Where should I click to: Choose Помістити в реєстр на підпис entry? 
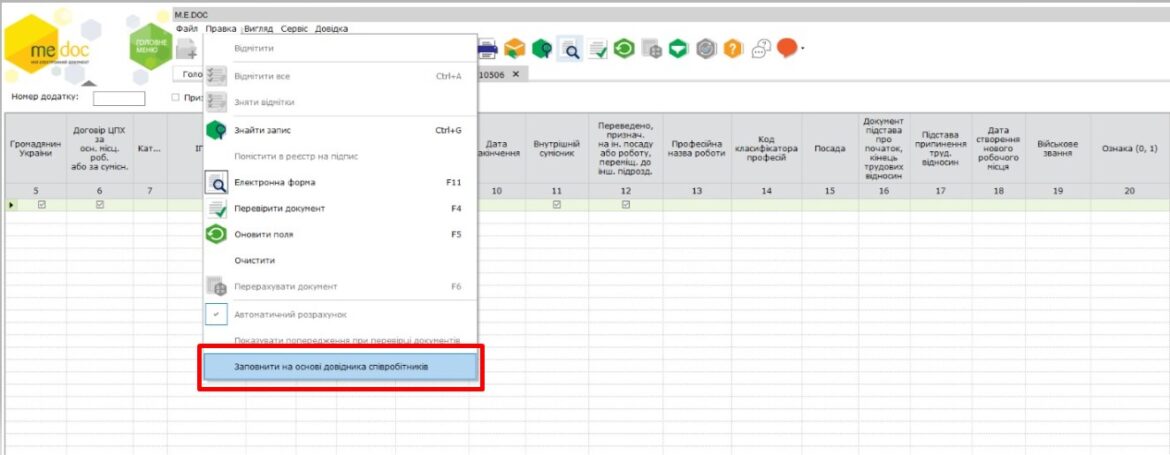(x=340, y=157)
